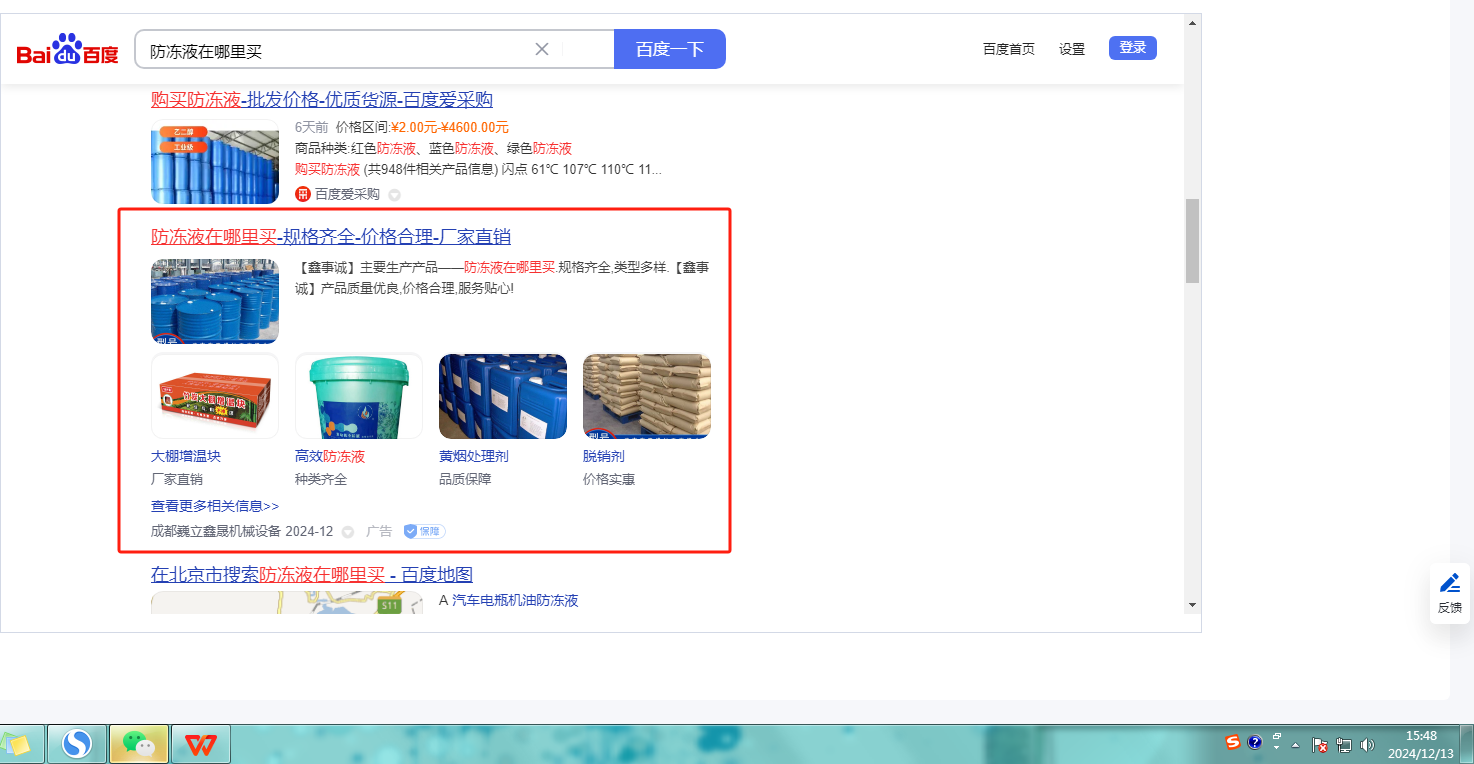
Task: Click the 广告 ad label
Action: coord(379,532)
